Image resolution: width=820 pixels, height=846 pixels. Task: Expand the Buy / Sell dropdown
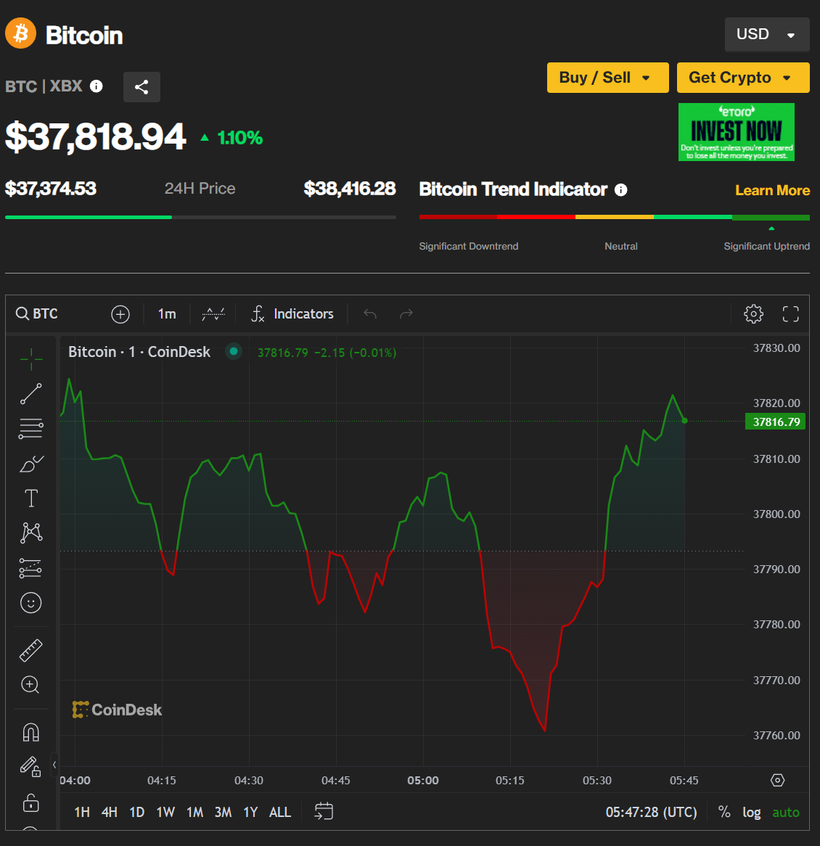[606, 77]
